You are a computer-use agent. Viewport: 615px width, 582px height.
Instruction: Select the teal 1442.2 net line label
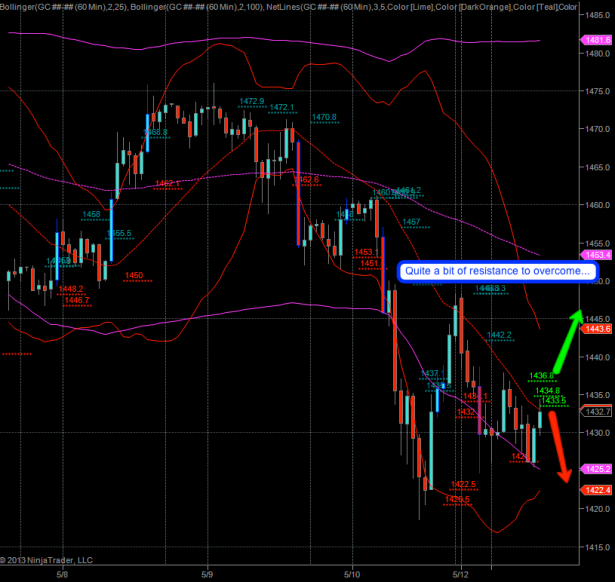(x=499, y=335)
